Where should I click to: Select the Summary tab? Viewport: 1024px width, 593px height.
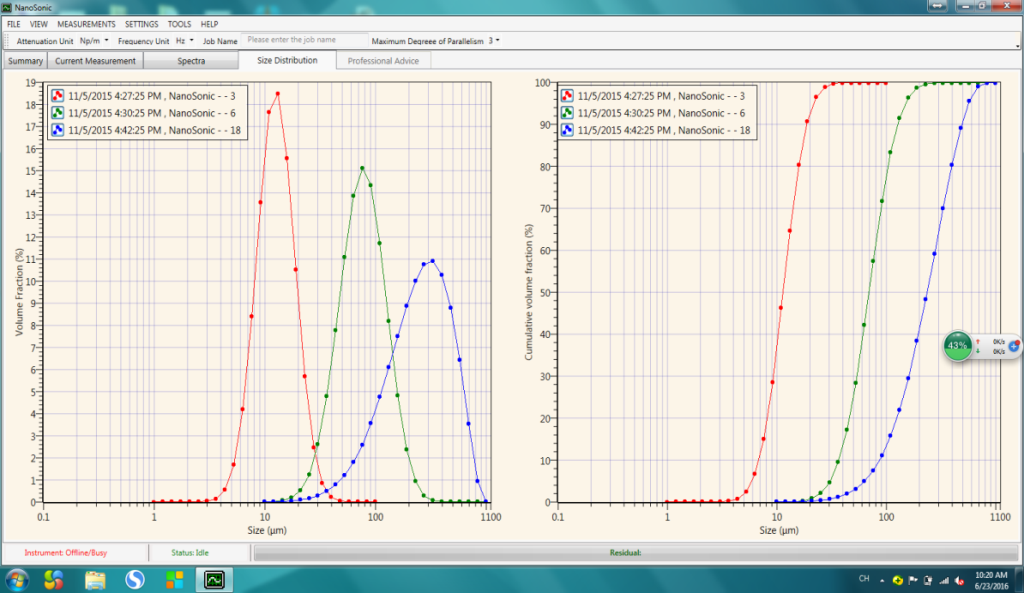click(25, 61)
